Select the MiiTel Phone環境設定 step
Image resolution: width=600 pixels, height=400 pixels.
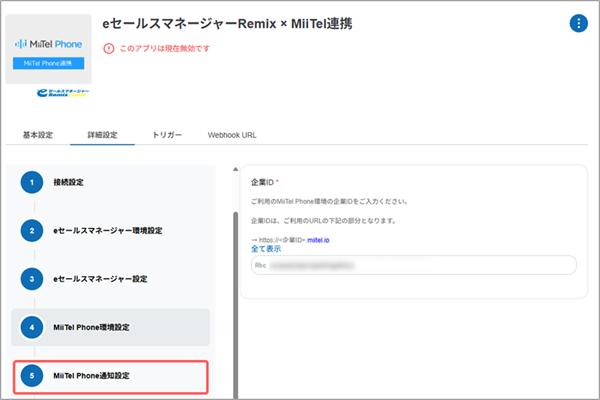(105, 327)
